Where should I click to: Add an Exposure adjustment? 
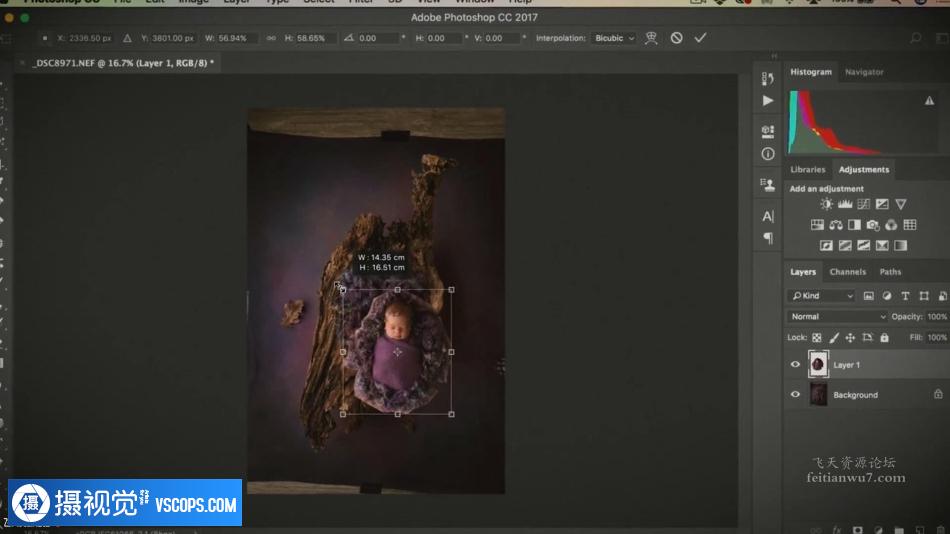tap(882, 204)
